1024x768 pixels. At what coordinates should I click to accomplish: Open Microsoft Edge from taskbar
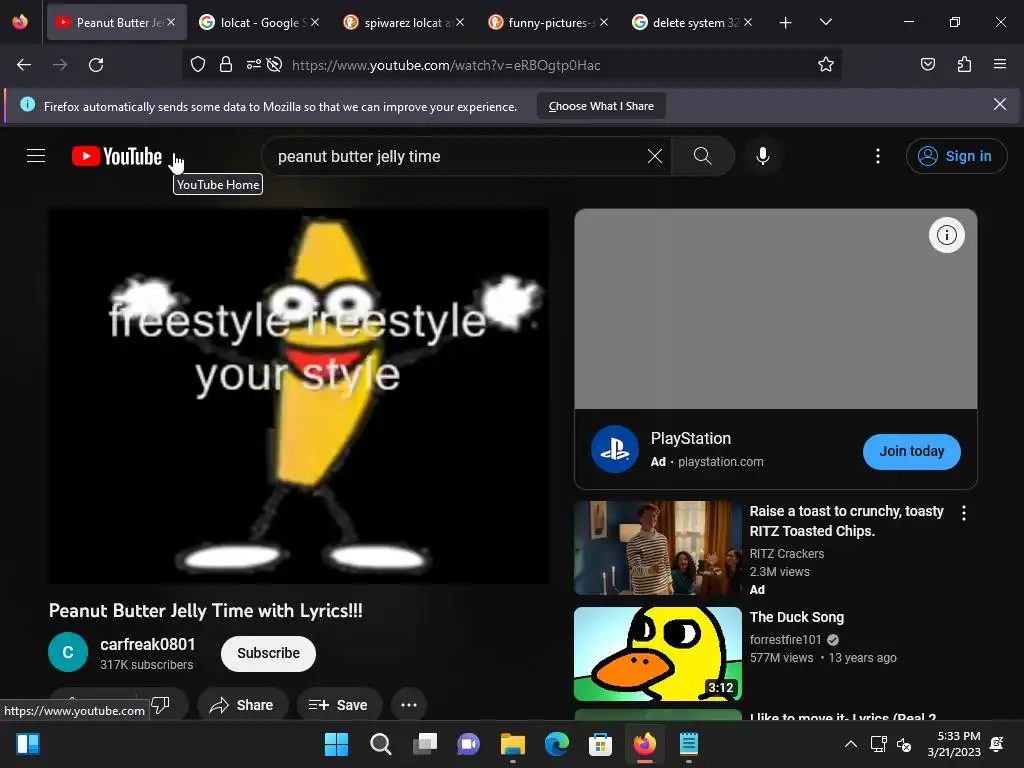tap(557, 744)
